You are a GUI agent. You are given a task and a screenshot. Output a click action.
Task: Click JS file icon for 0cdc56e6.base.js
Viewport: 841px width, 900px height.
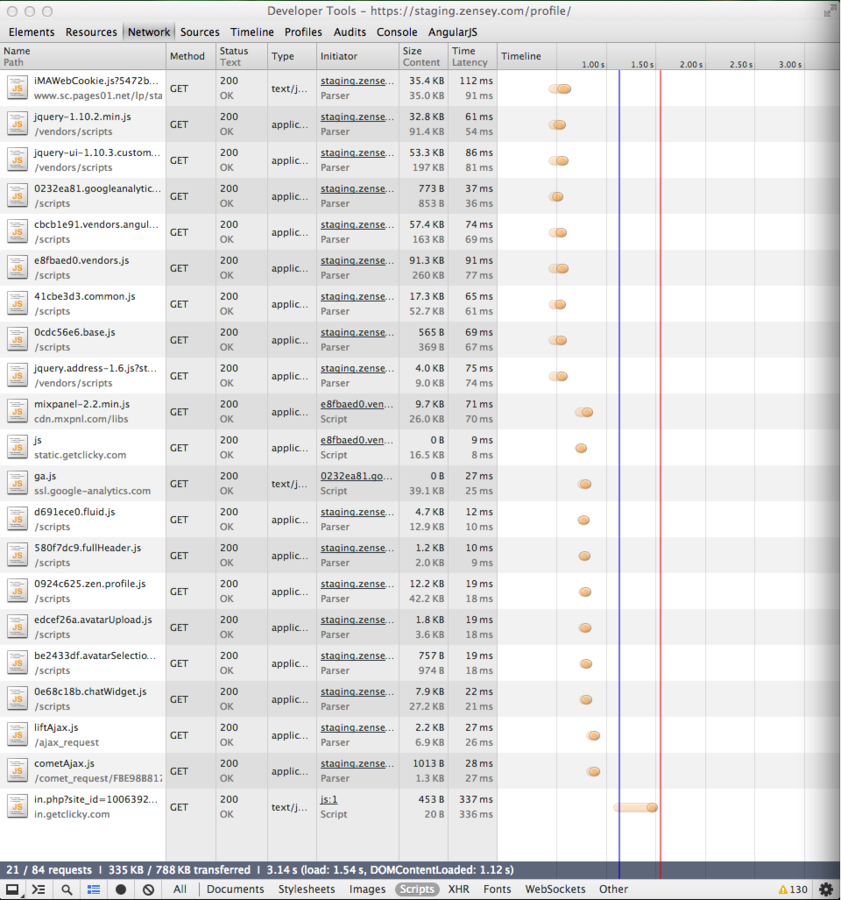click(x=17, y=340)
